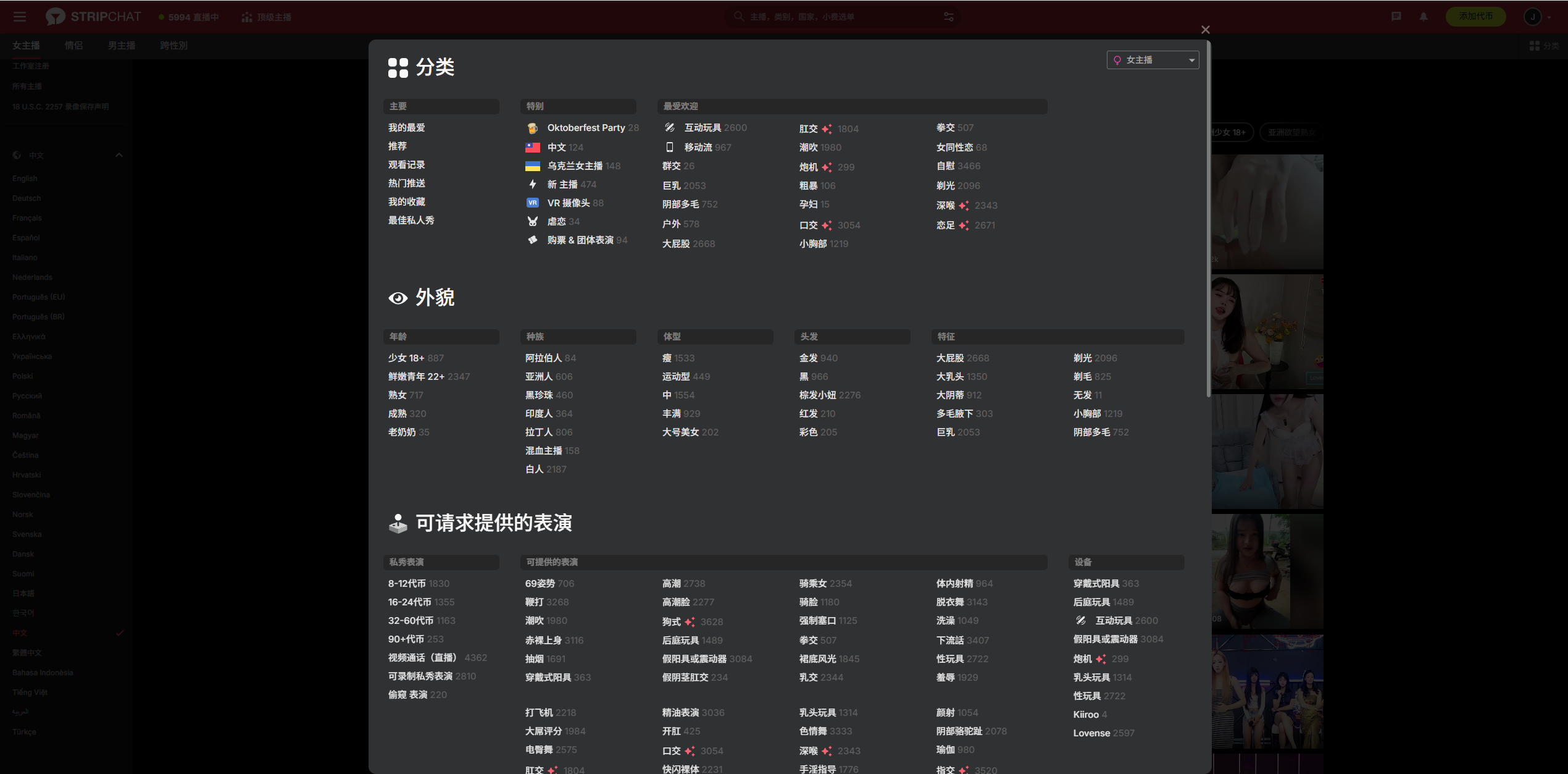Click the notification bell icon
This screenshot has width=1568, height=774.
click(1424, 17)
